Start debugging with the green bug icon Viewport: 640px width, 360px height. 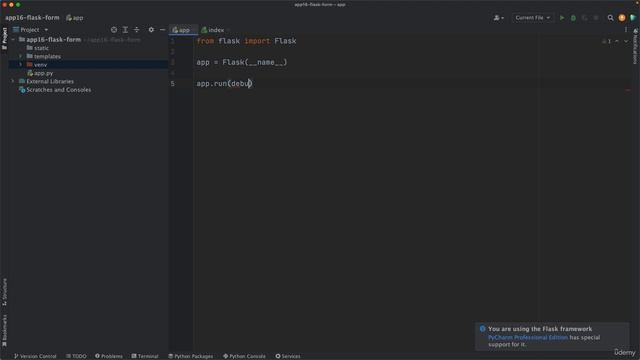pyautogui.click(x=573, y=18)
